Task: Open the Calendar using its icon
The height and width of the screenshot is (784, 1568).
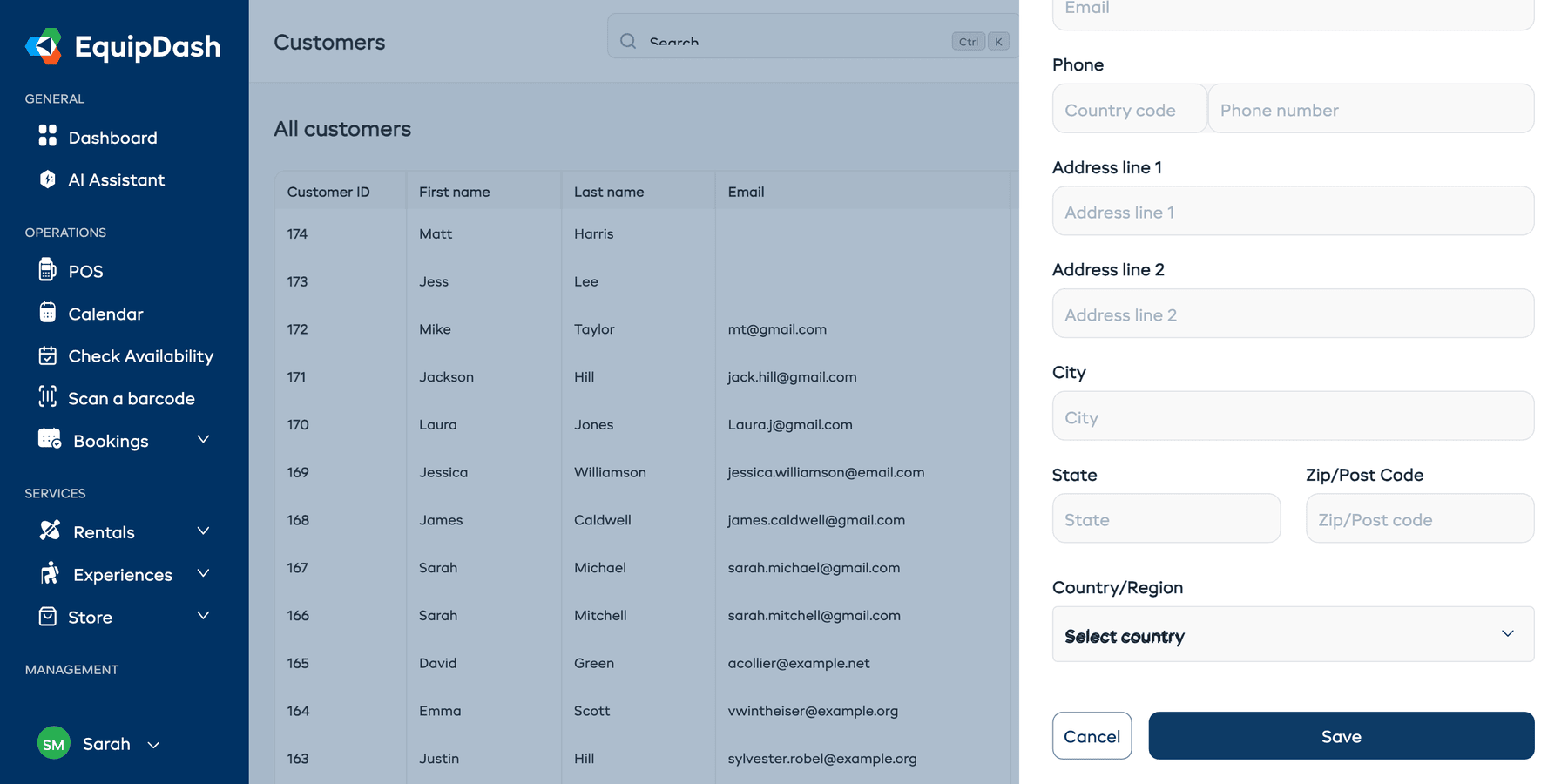Action: (48, 314)
